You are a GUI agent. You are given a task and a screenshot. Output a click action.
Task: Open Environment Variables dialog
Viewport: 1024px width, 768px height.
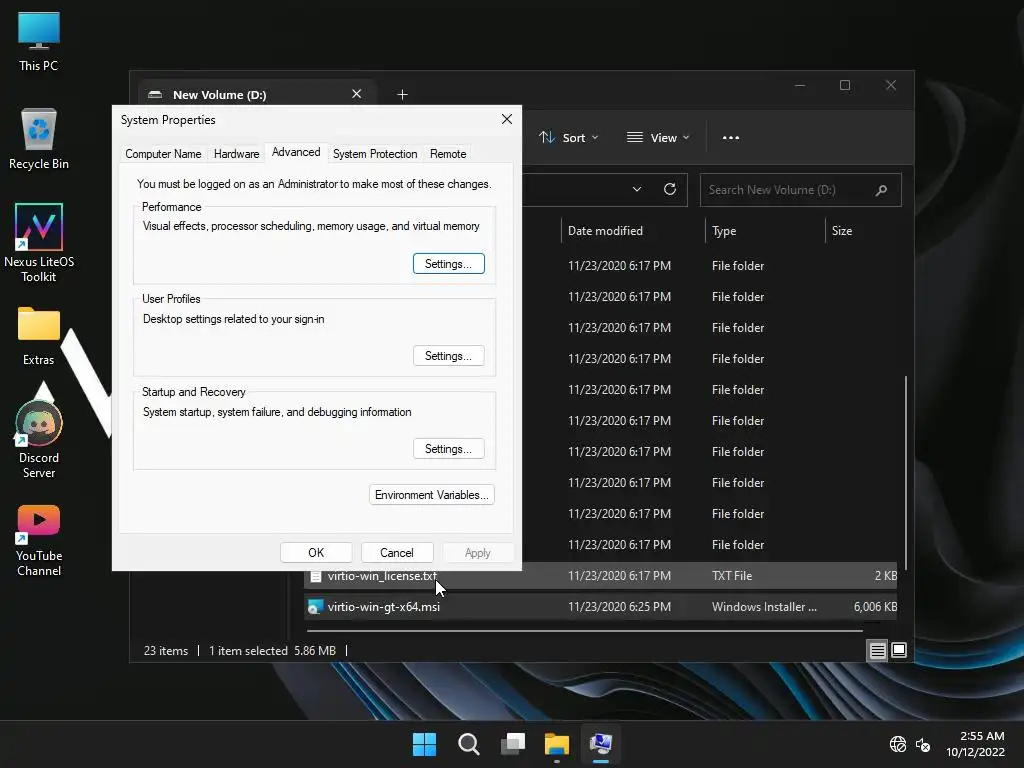432,495
